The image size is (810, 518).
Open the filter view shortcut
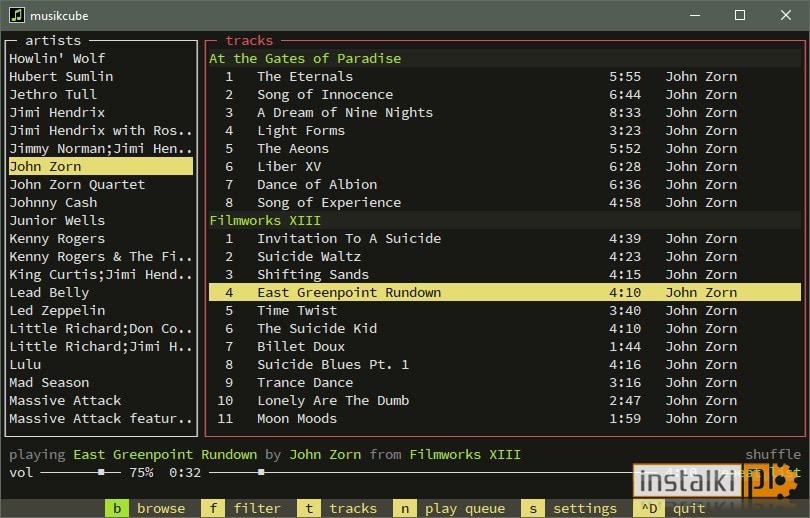tap(241, 509)
